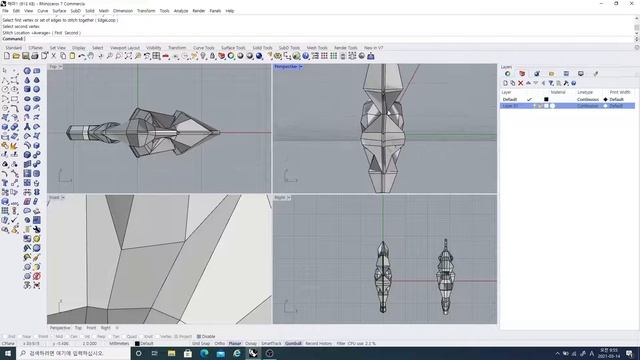Click the Rhino app icon on Windows taskbar
The image size is (640, 360).
[253, 353]
